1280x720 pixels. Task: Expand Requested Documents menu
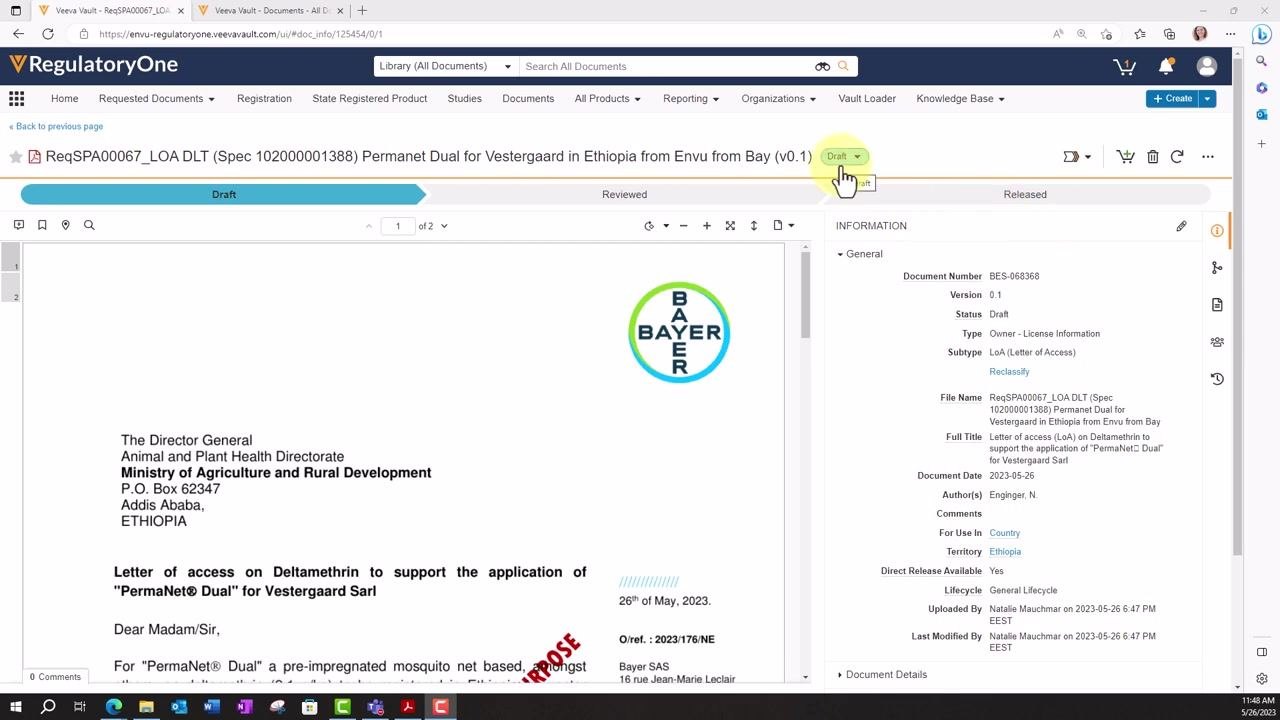coord(157,98)
